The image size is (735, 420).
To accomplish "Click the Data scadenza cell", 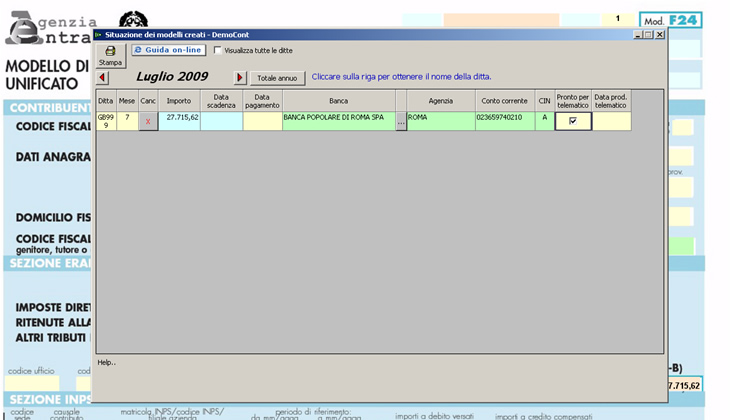I will (x=221, y=121).
